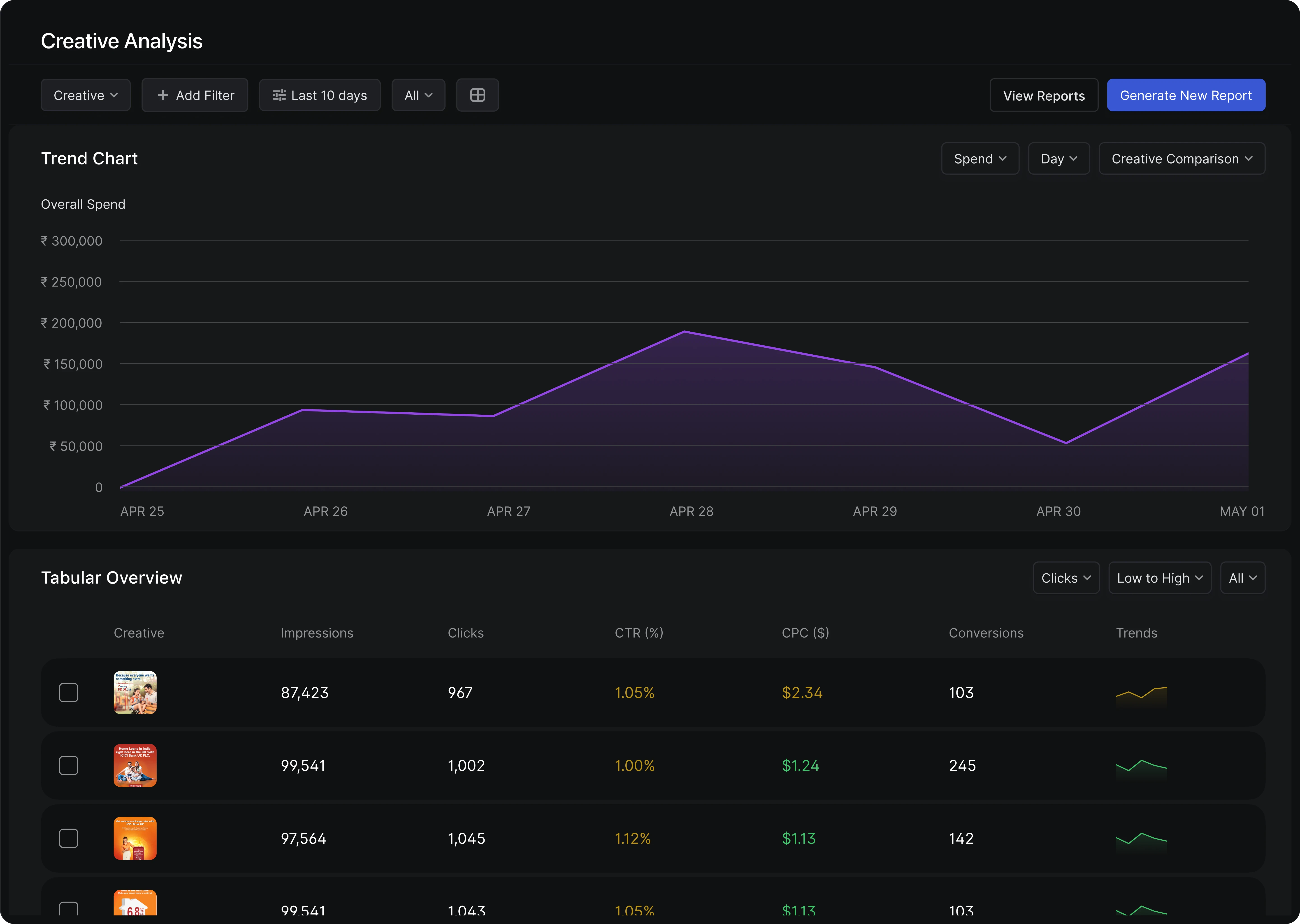1300x924 pixels.
Task: Click green trend sparkline for 97,564 impressions row
Action: coord(1141,839)
